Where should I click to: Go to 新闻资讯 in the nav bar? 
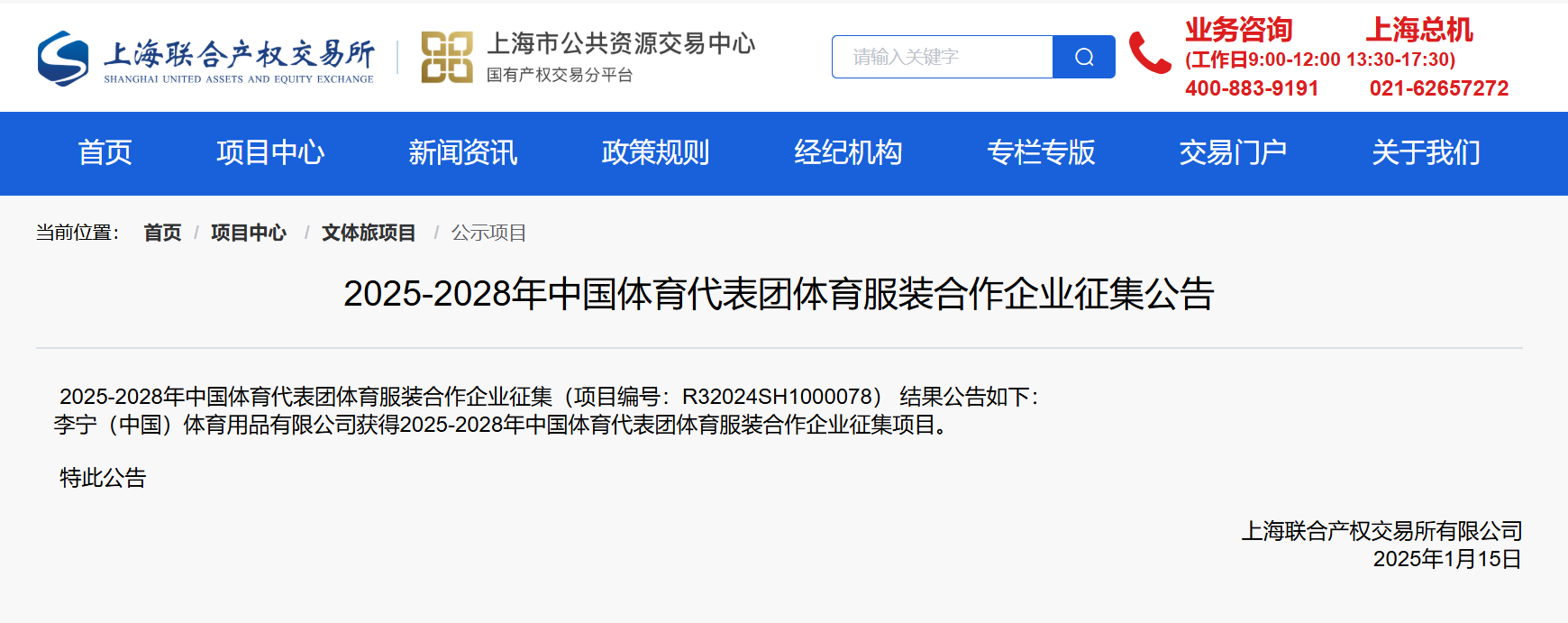coord(463,153)
